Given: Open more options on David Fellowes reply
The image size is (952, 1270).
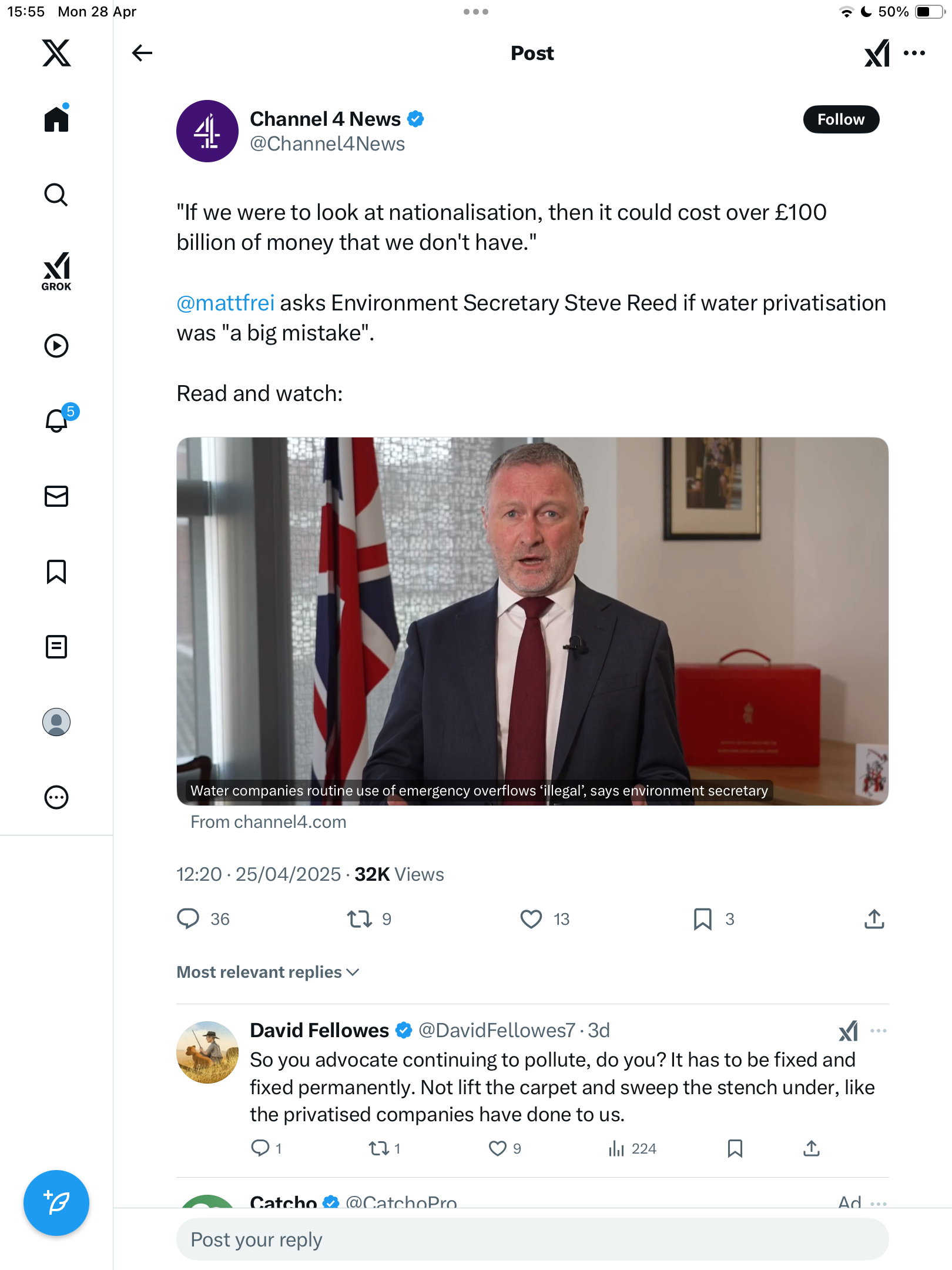Looking at the screenshot, I should click(879, 1031).
